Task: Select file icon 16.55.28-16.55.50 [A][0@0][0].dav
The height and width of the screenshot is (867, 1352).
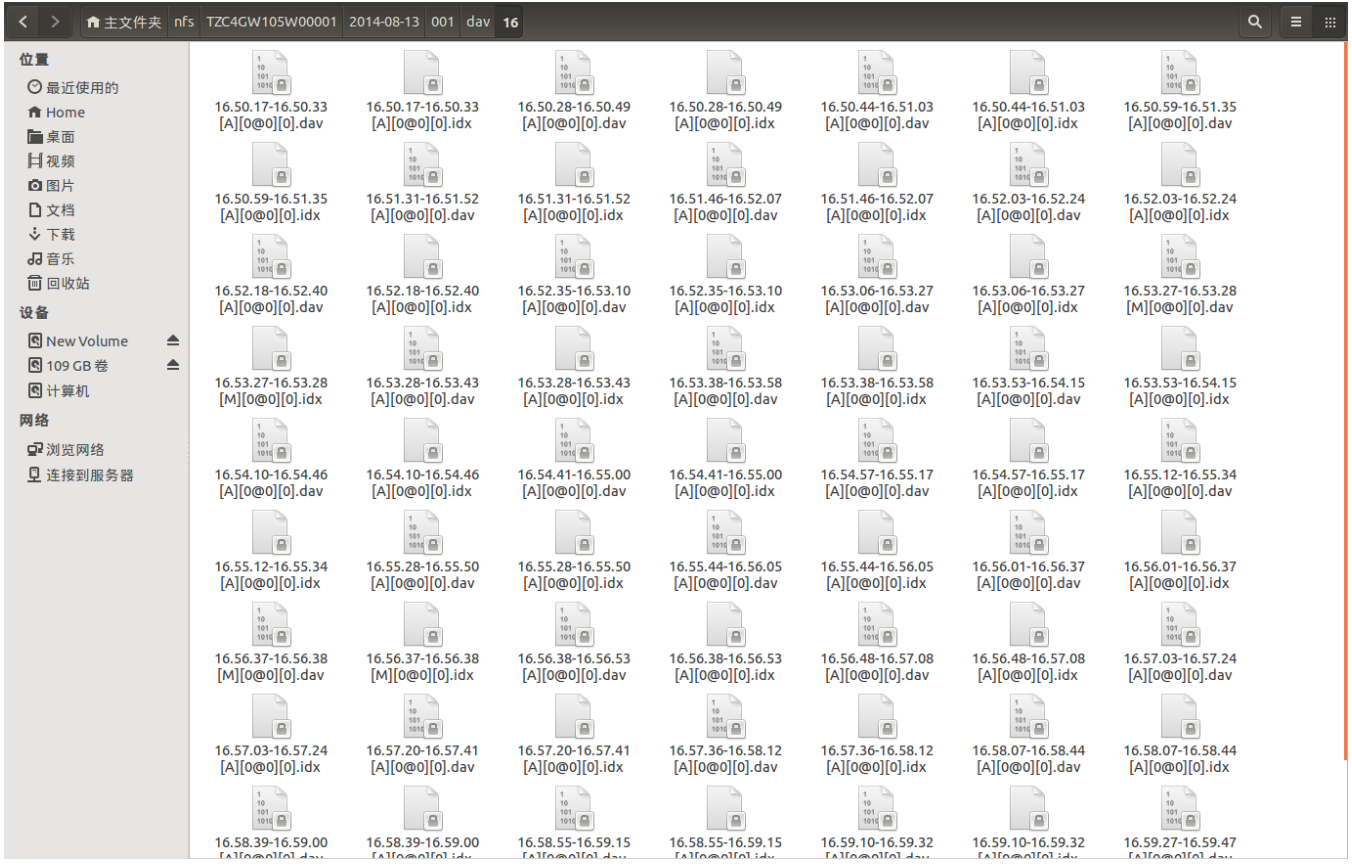Action: [x=422, y=533]
